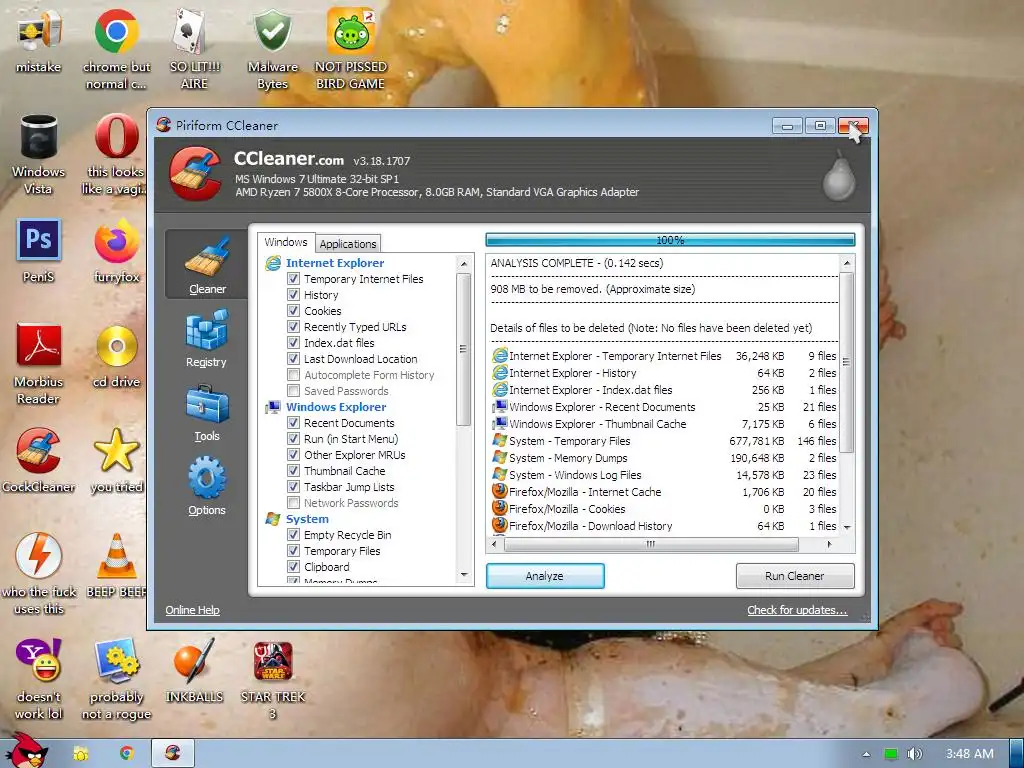Open the Cleaner section in CCleaner sidebar
1024x768 pixels.
tap(207, 264)
